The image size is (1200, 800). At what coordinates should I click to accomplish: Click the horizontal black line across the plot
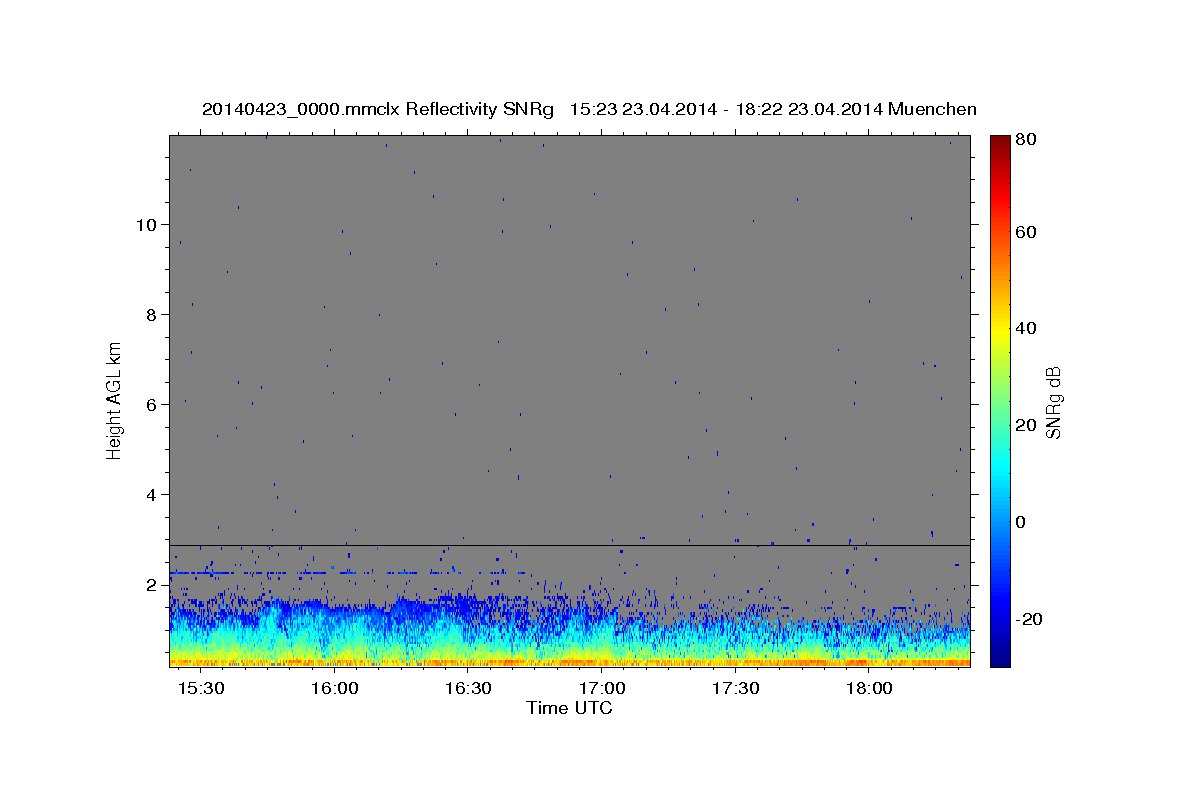click(570, 545)
